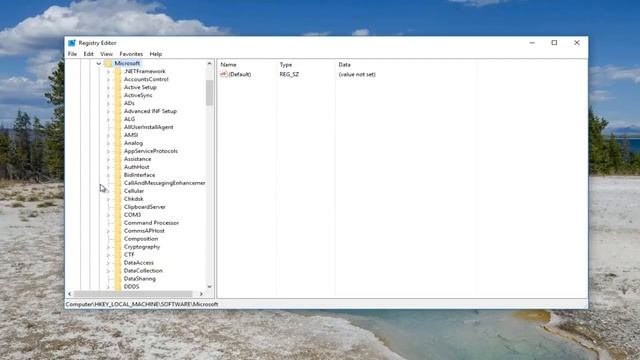Collapse the Microsoft registry key
This screenshot has height=360, width=640.
coord(99,63)
